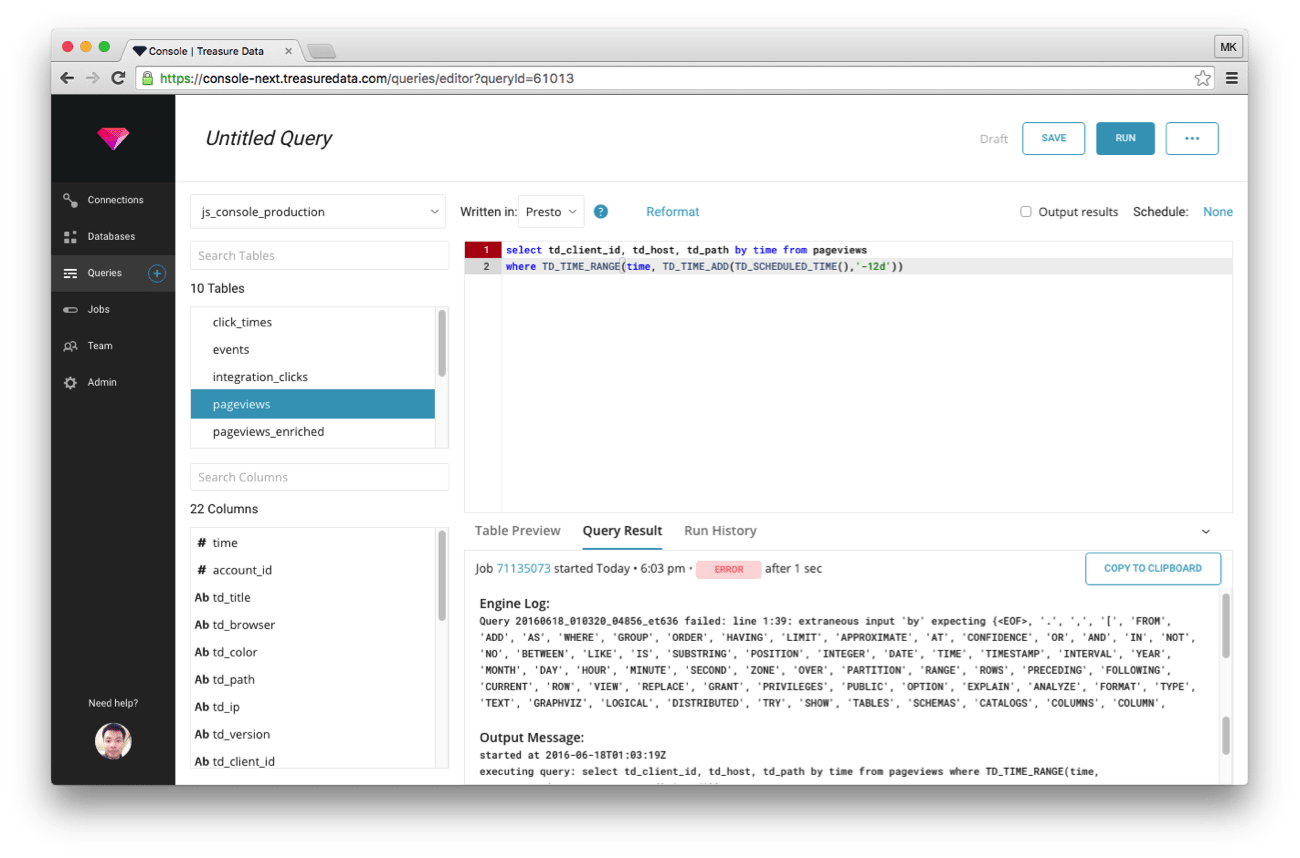Close the Console Treasure Data tab
This screenshot has width=1300, height=858.
tap(289, 51)
